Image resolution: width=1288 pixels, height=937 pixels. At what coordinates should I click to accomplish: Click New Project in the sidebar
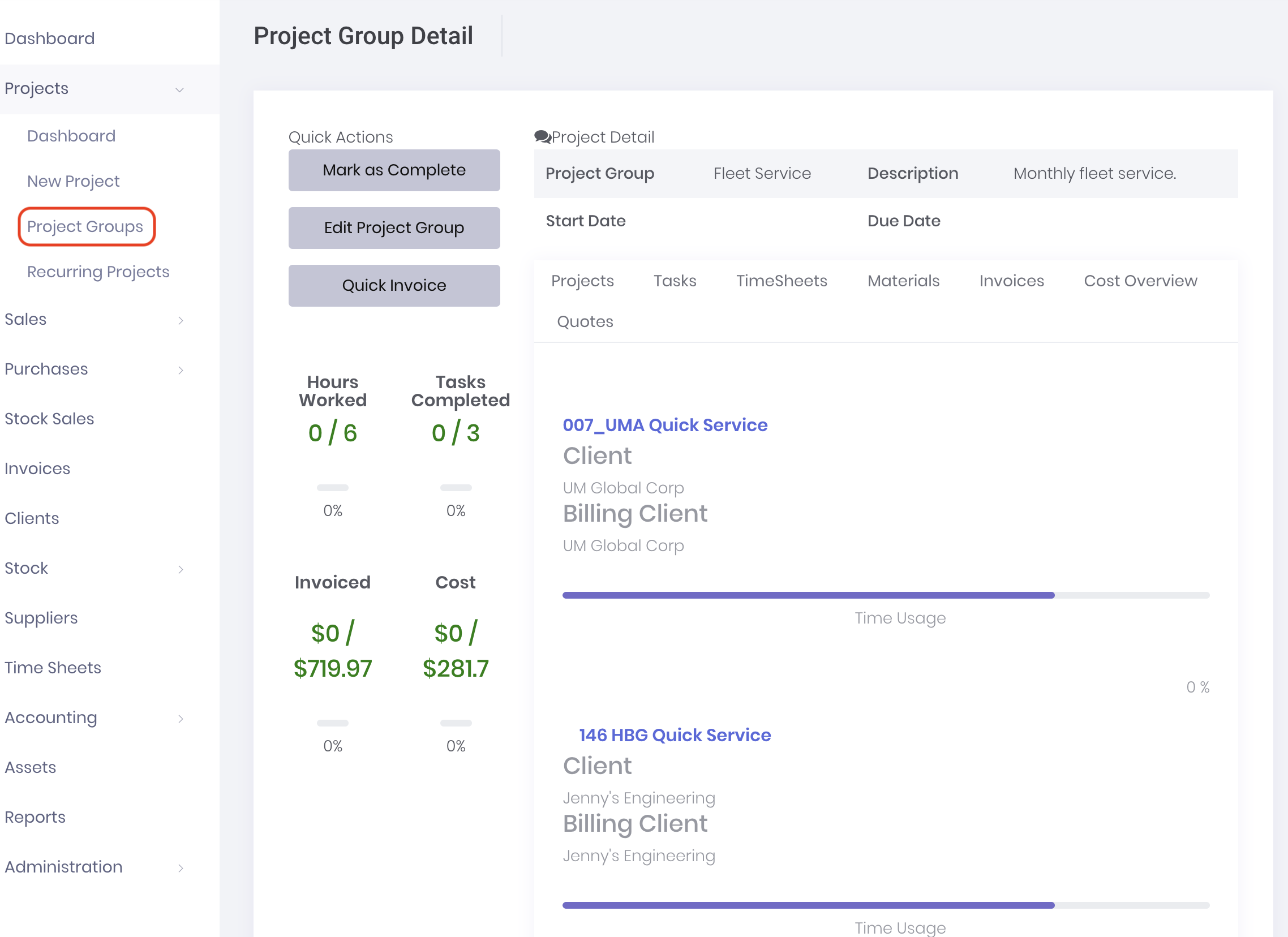pos(73,180)
